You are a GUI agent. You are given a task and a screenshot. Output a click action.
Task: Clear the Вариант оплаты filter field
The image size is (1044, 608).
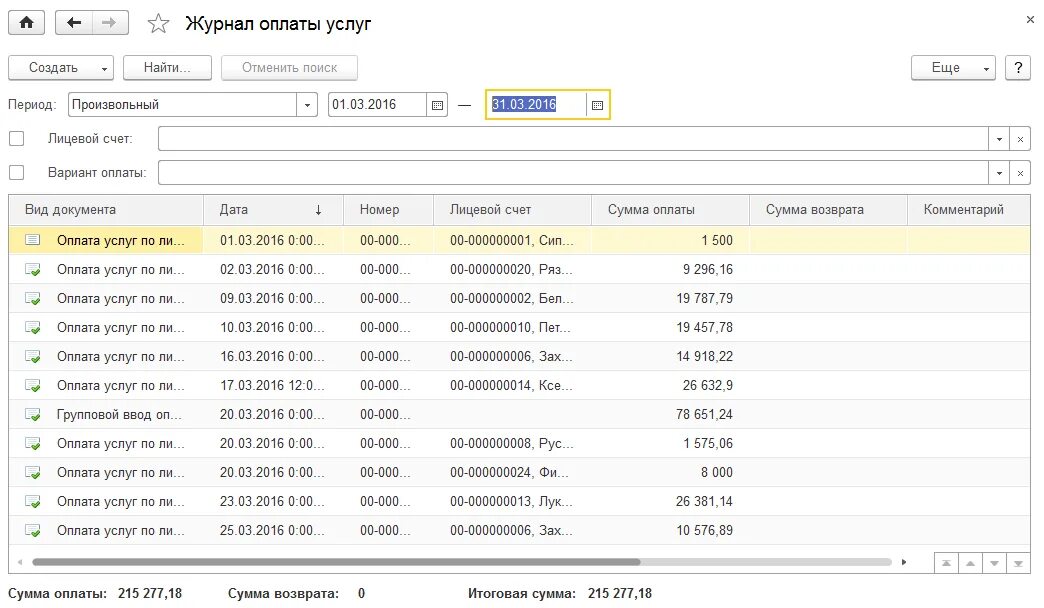coord(1020,173)
